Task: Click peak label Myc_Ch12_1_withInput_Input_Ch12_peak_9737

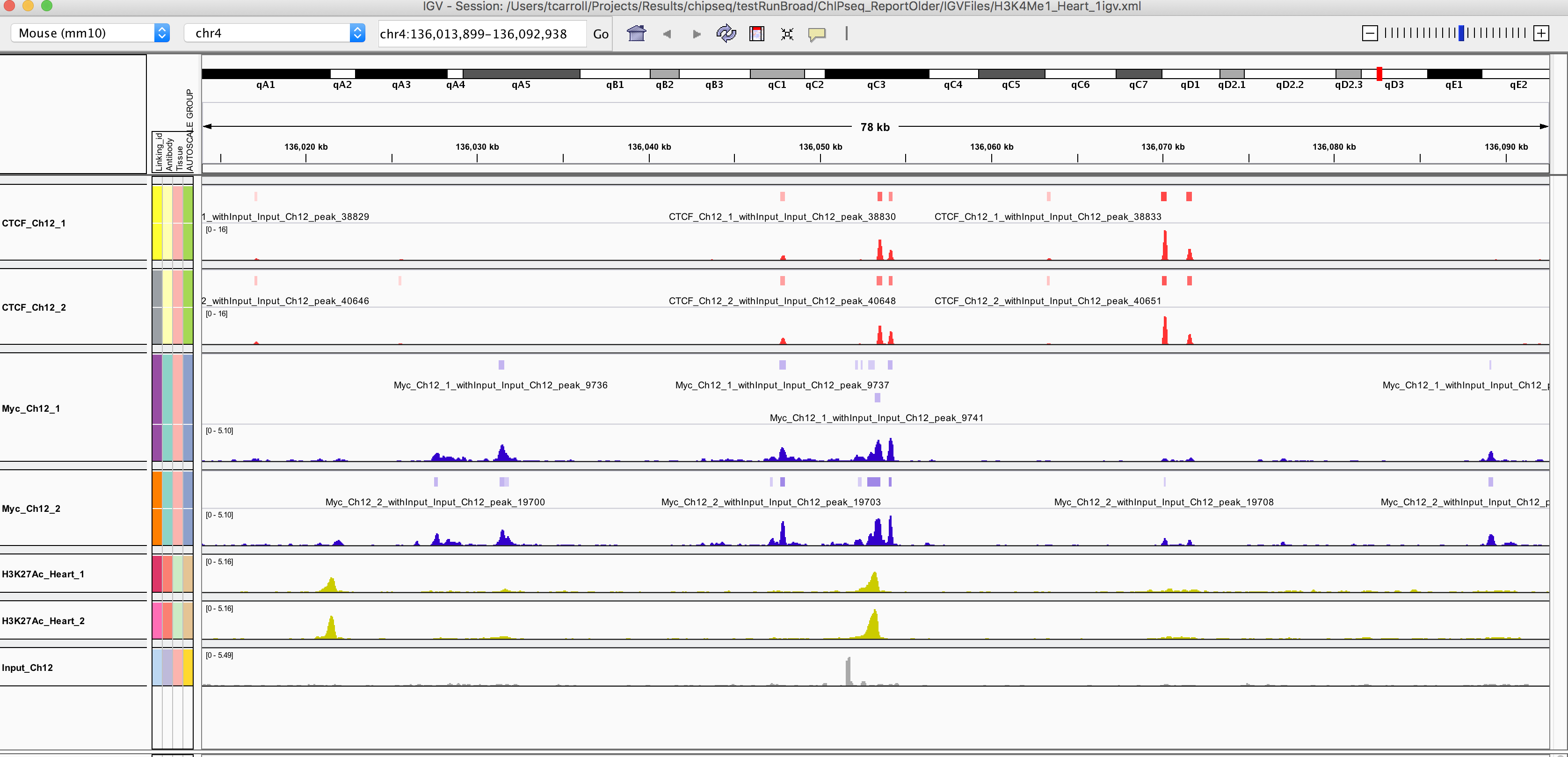Action: [782, 385]
